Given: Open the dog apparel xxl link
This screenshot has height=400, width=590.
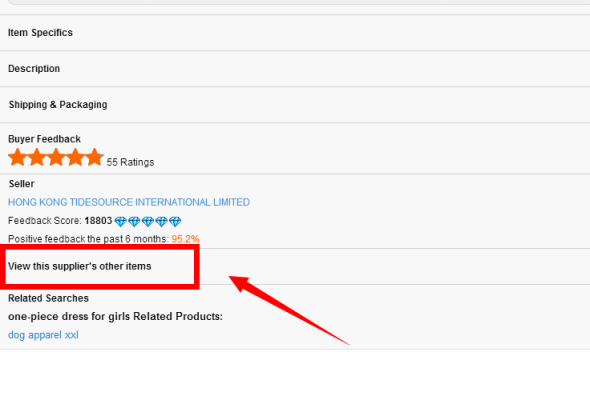Looking at the screenshot, I should pos(43,335).
